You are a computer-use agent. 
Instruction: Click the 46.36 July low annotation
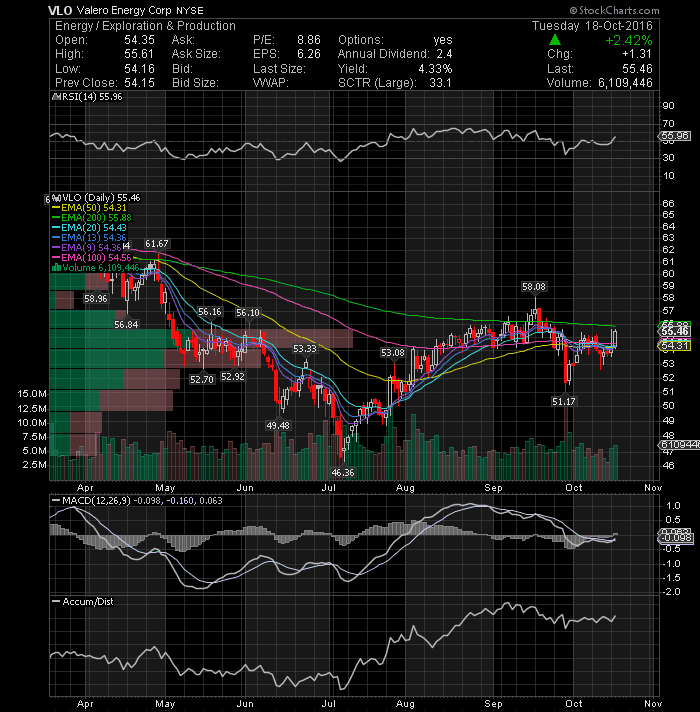[x=343, y=472]
